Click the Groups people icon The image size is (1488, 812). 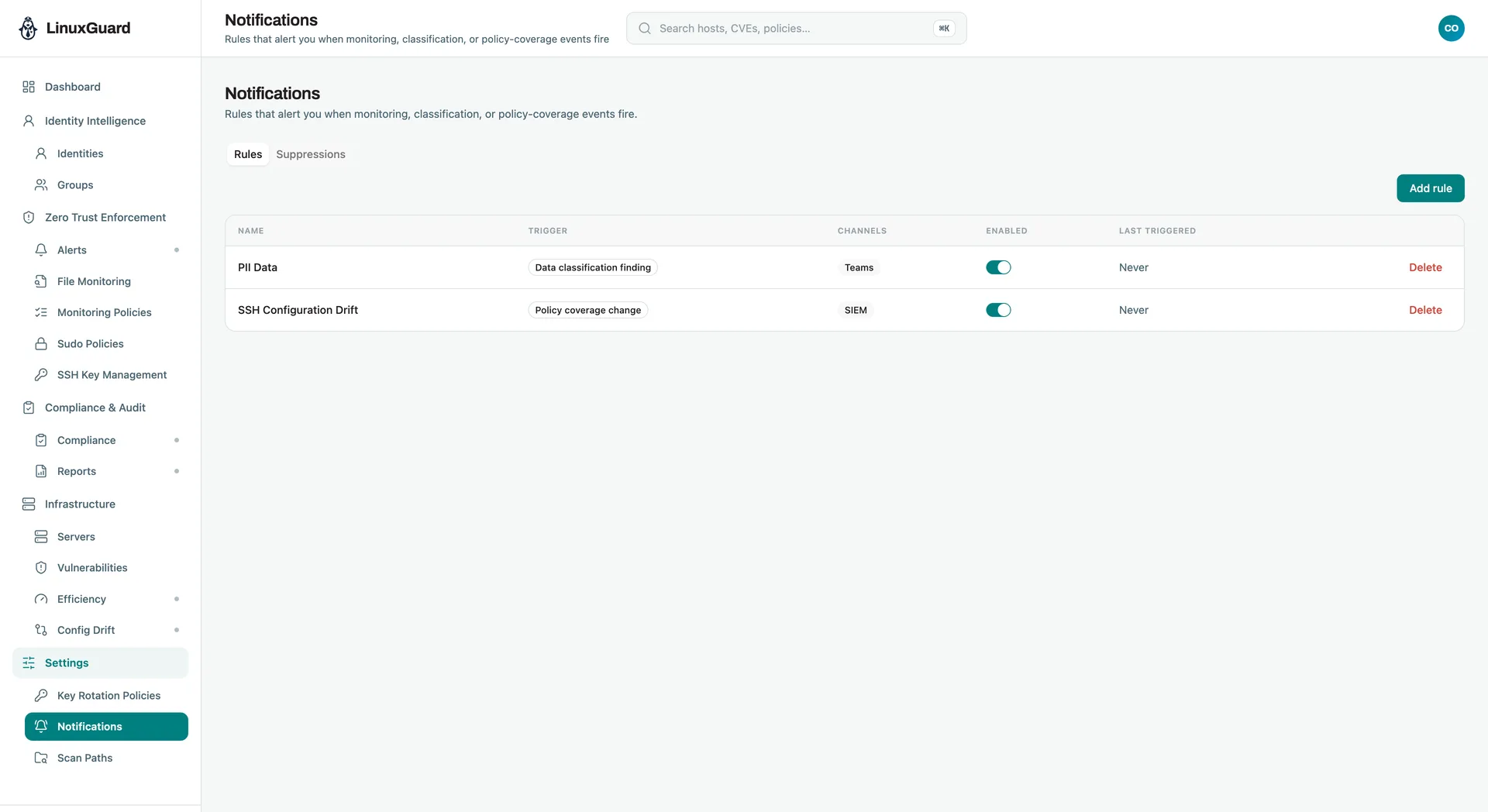click(41, 185)
